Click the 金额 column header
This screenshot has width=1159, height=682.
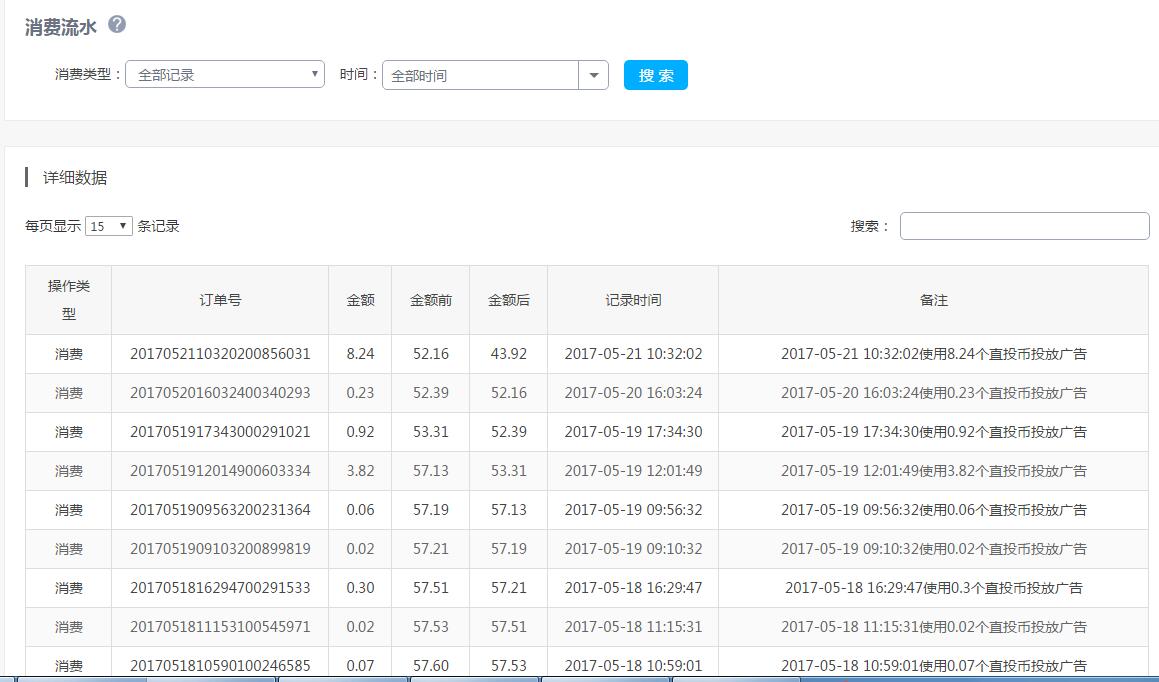coord(361,300)
